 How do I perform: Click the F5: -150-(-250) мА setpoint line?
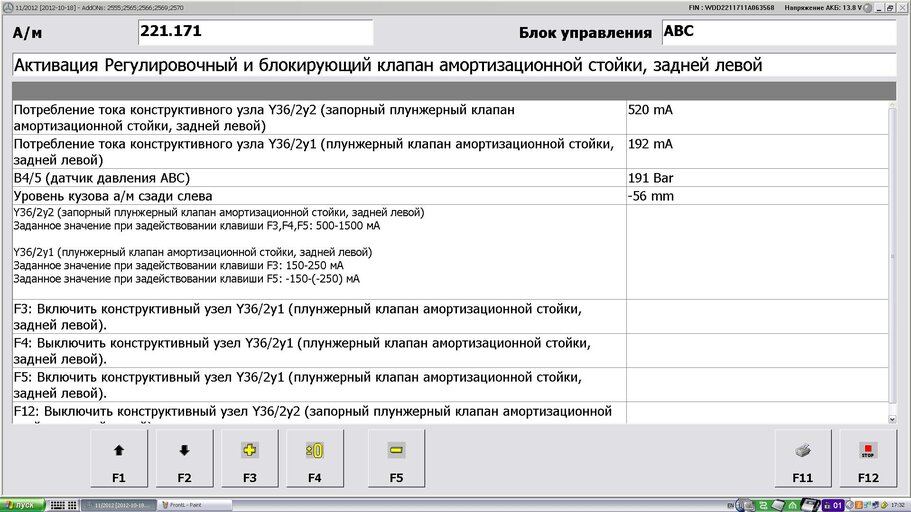(186, 279)
